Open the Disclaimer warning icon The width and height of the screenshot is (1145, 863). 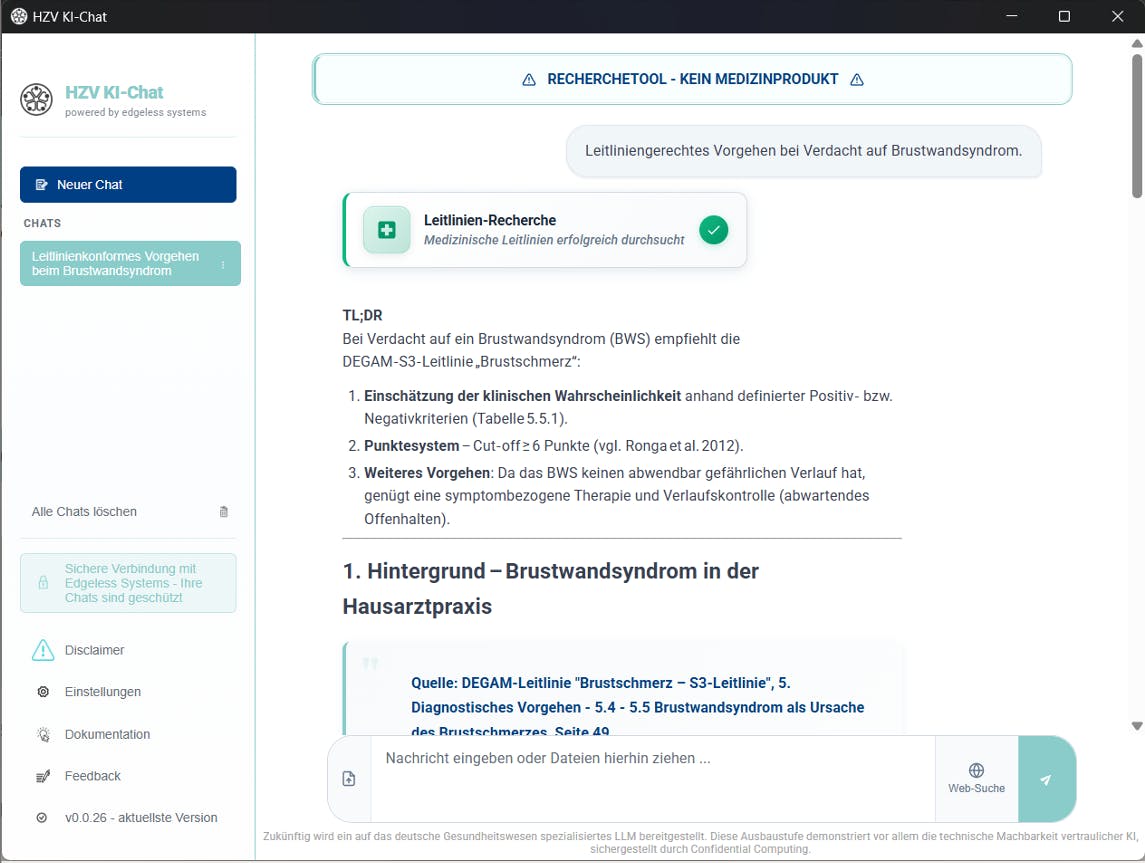click(43, 650)
